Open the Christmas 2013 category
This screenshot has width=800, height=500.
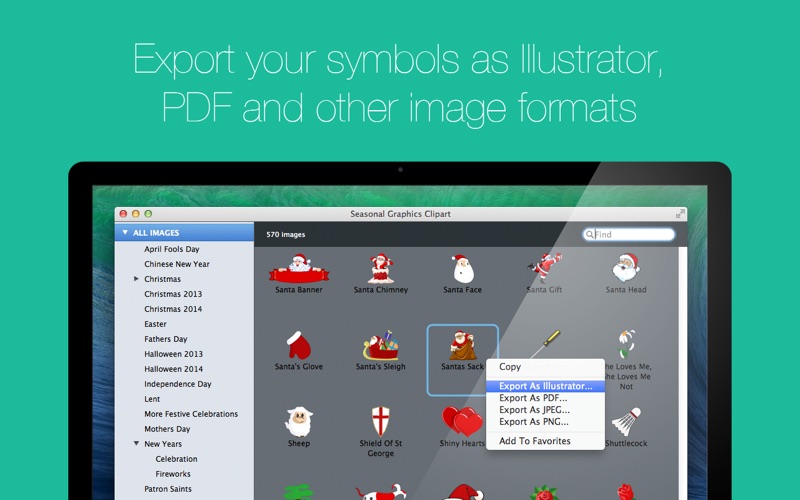(x=173, y=294)
